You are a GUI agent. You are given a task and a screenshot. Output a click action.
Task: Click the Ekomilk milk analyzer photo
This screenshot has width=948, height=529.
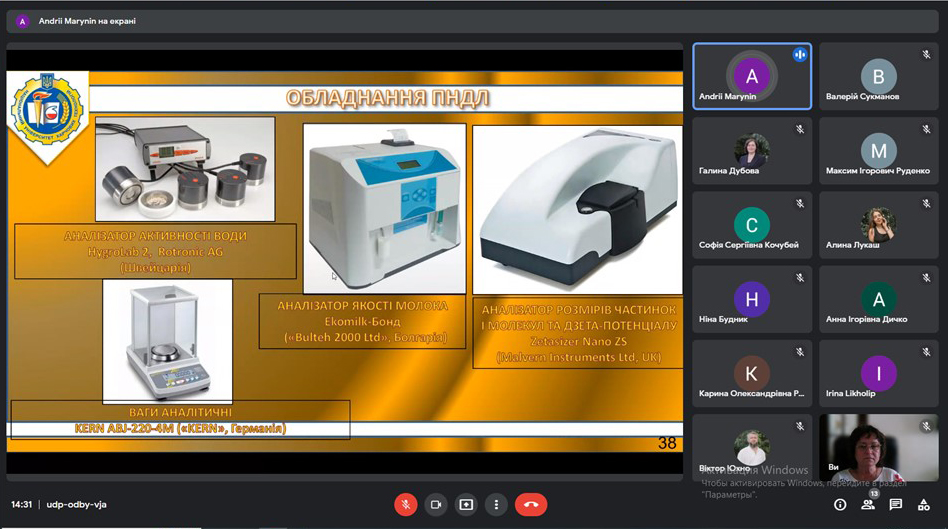click(385, 209)
